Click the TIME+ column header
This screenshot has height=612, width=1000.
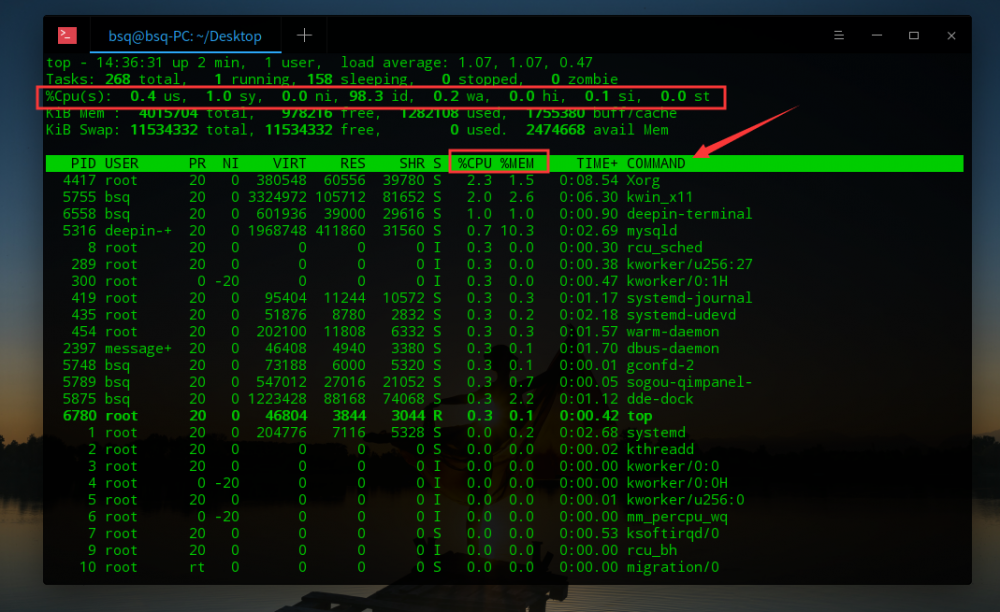tap(597, 163)
